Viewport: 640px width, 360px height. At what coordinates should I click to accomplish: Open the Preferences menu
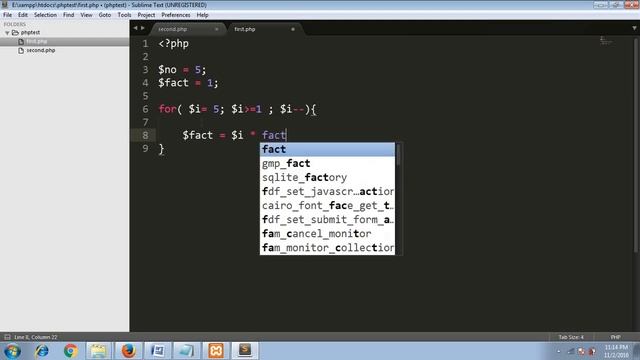(176, 15)
